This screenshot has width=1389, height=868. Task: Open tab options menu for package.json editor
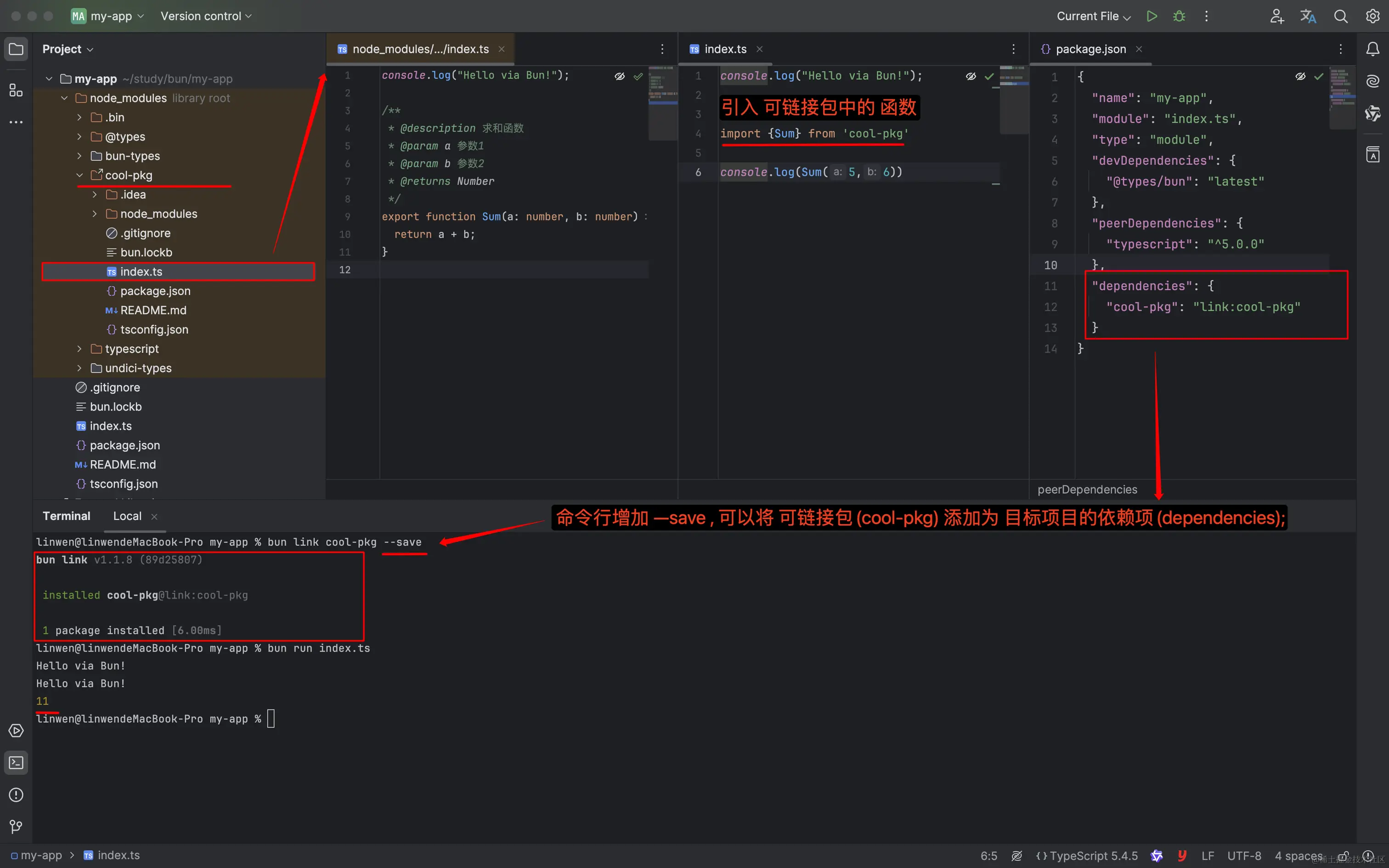(1341, 50)
